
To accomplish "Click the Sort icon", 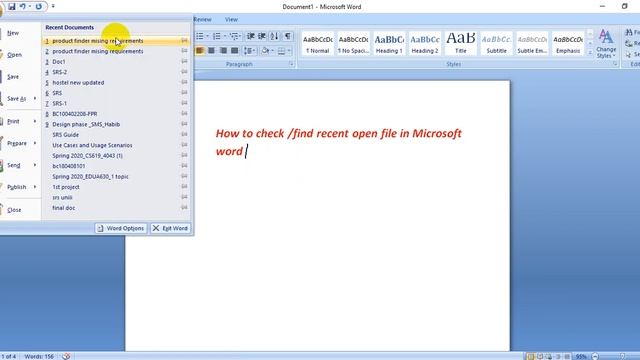I will click(274, 36).
